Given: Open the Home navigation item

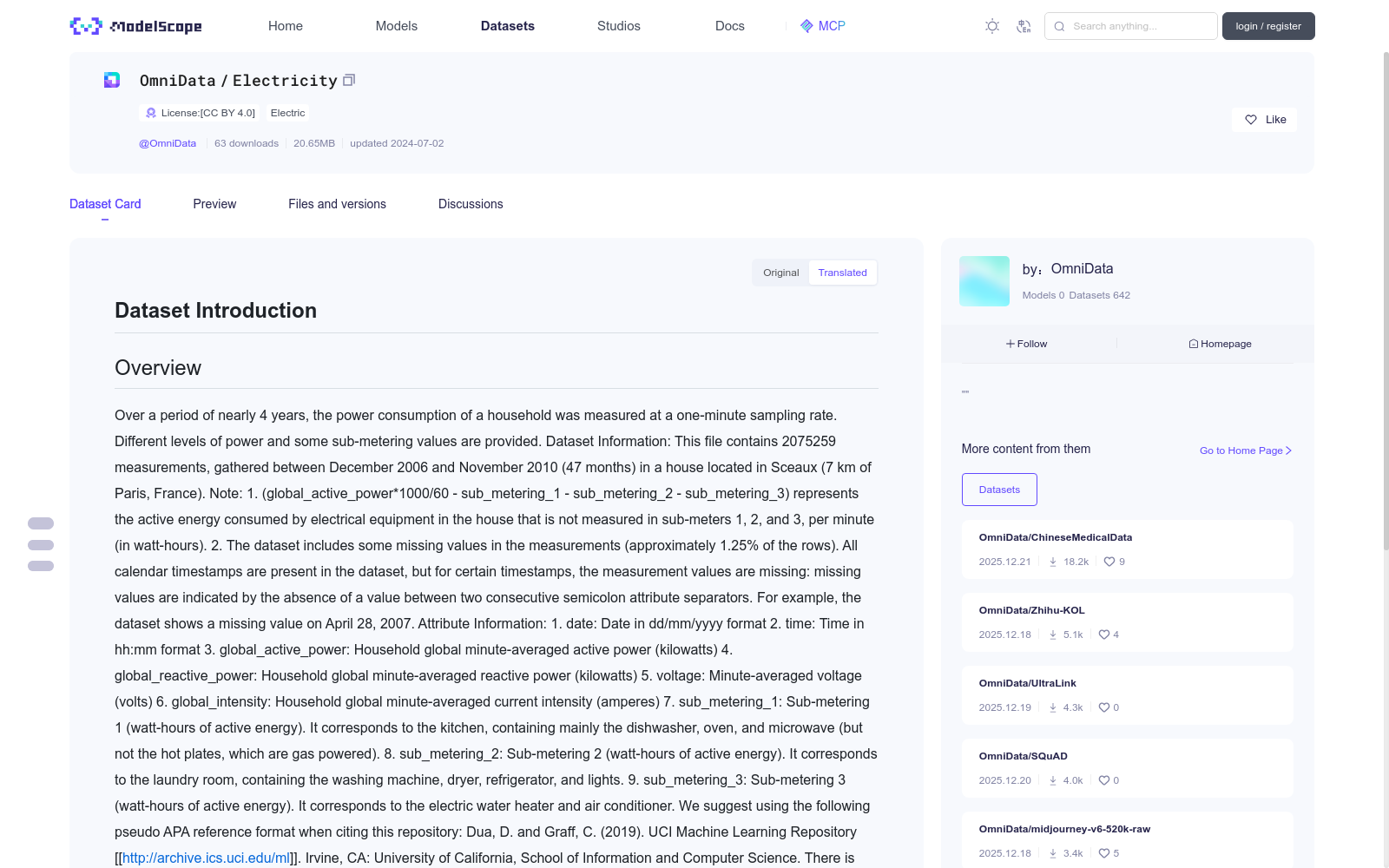Looking at the screenshot, I should [286, 26].
